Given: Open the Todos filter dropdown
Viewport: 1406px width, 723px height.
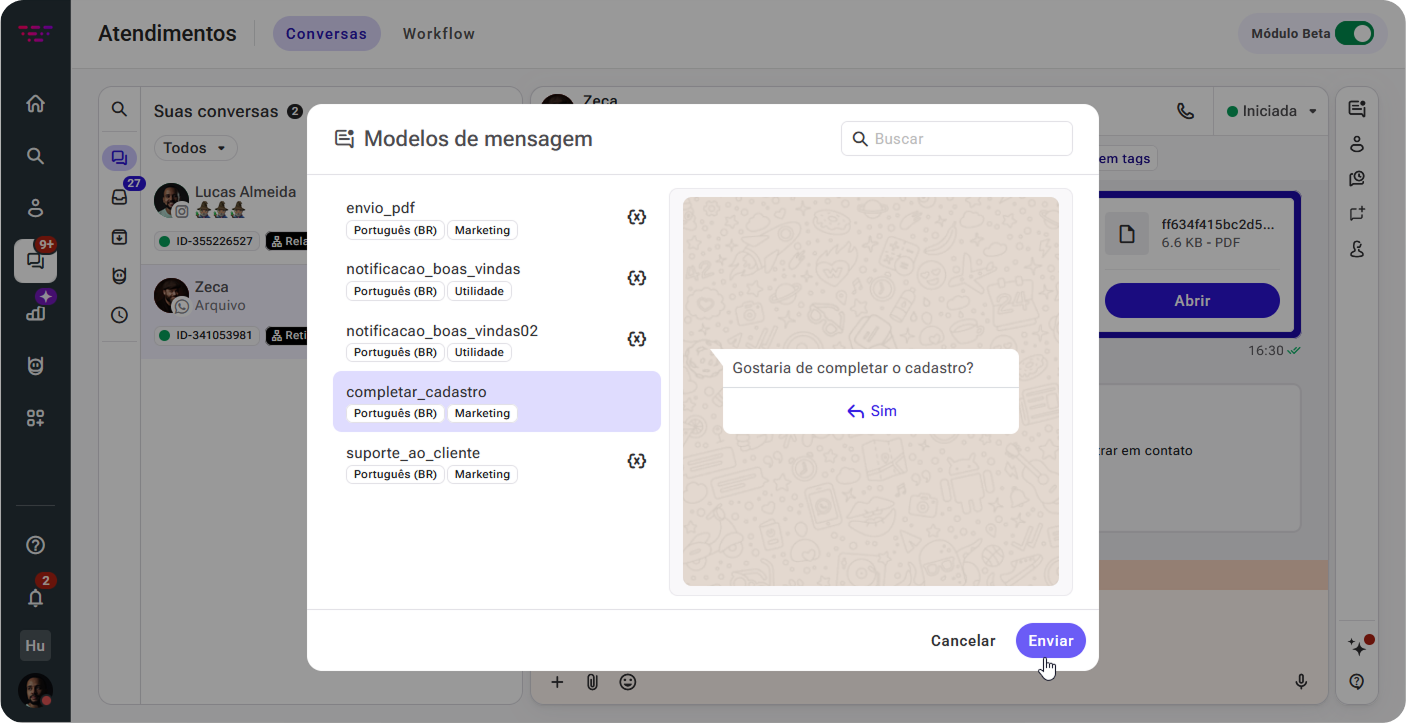Looking at the screenshot, I should point(196,148).
